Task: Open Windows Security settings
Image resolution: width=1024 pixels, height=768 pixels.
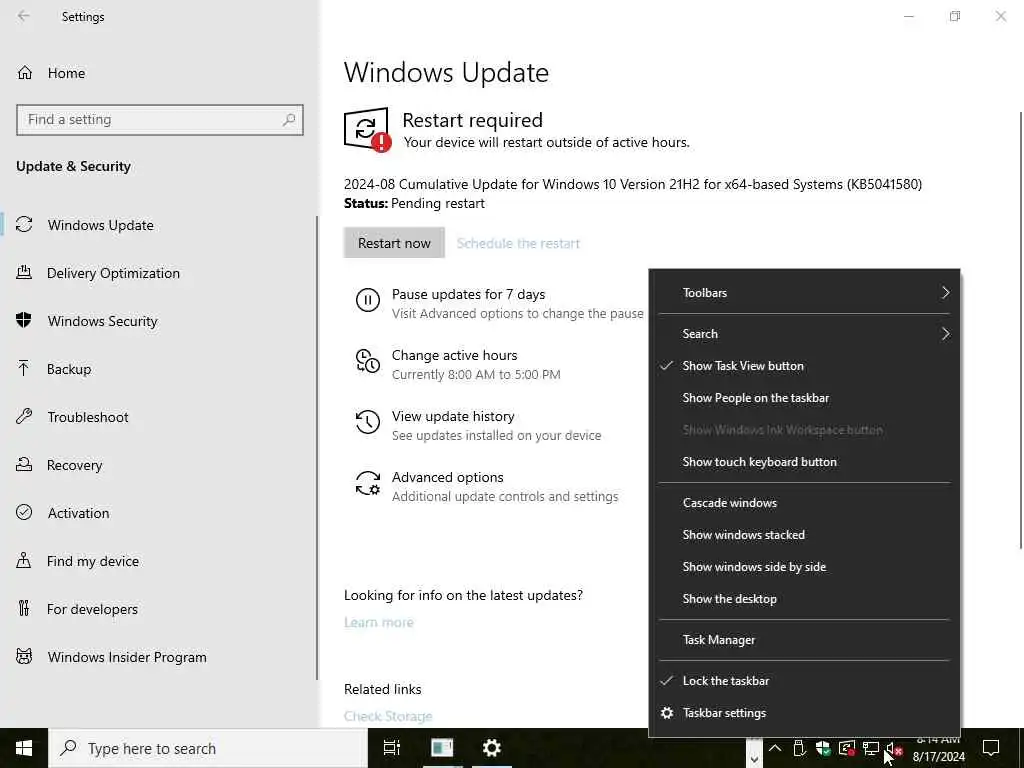Action: (x=103, y=321)
